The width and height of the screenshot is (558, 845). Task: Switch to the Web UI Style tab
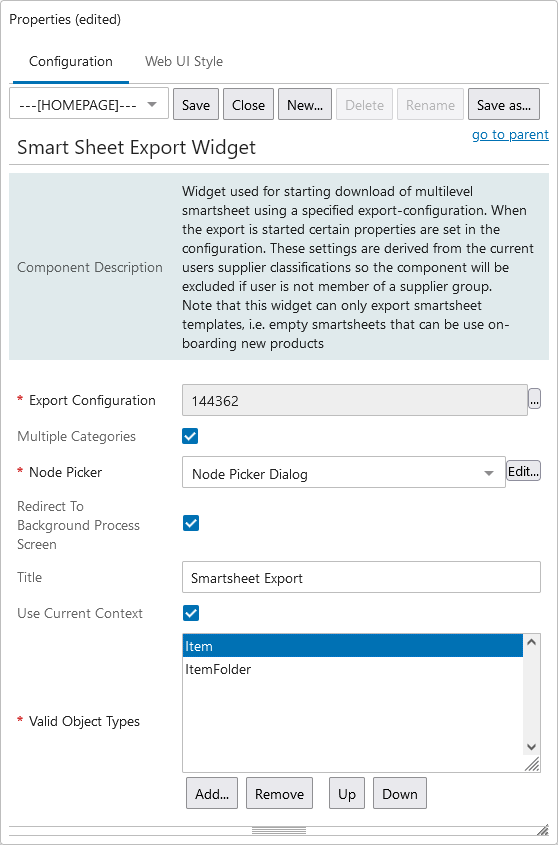click(x=184, y=61)
